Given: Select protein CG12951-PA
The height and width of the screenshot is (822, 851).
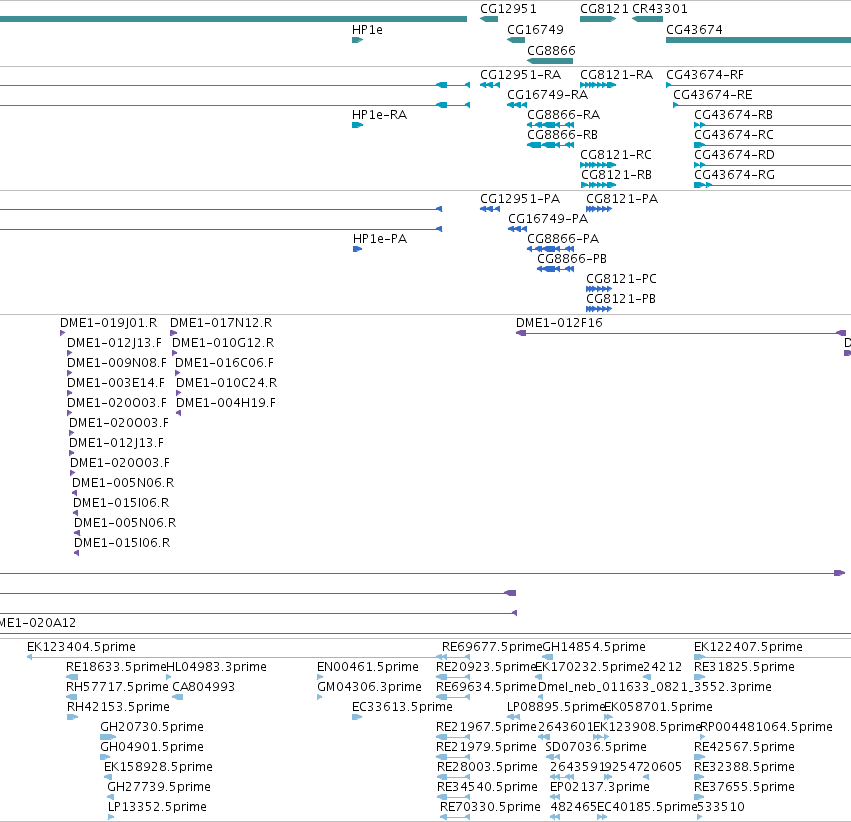Looking at the screenshot, I should [x=520, y=199].
